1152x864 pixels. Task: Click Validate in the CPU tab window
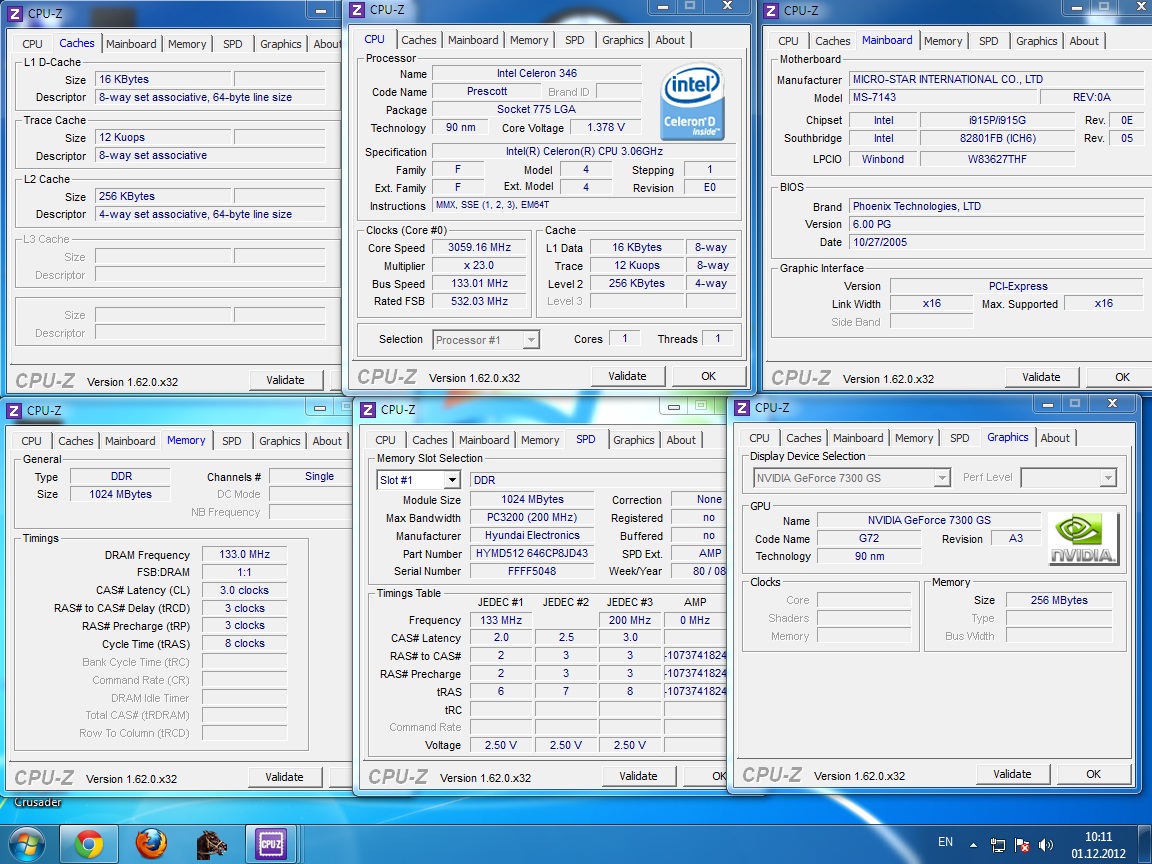pos(627,376)
